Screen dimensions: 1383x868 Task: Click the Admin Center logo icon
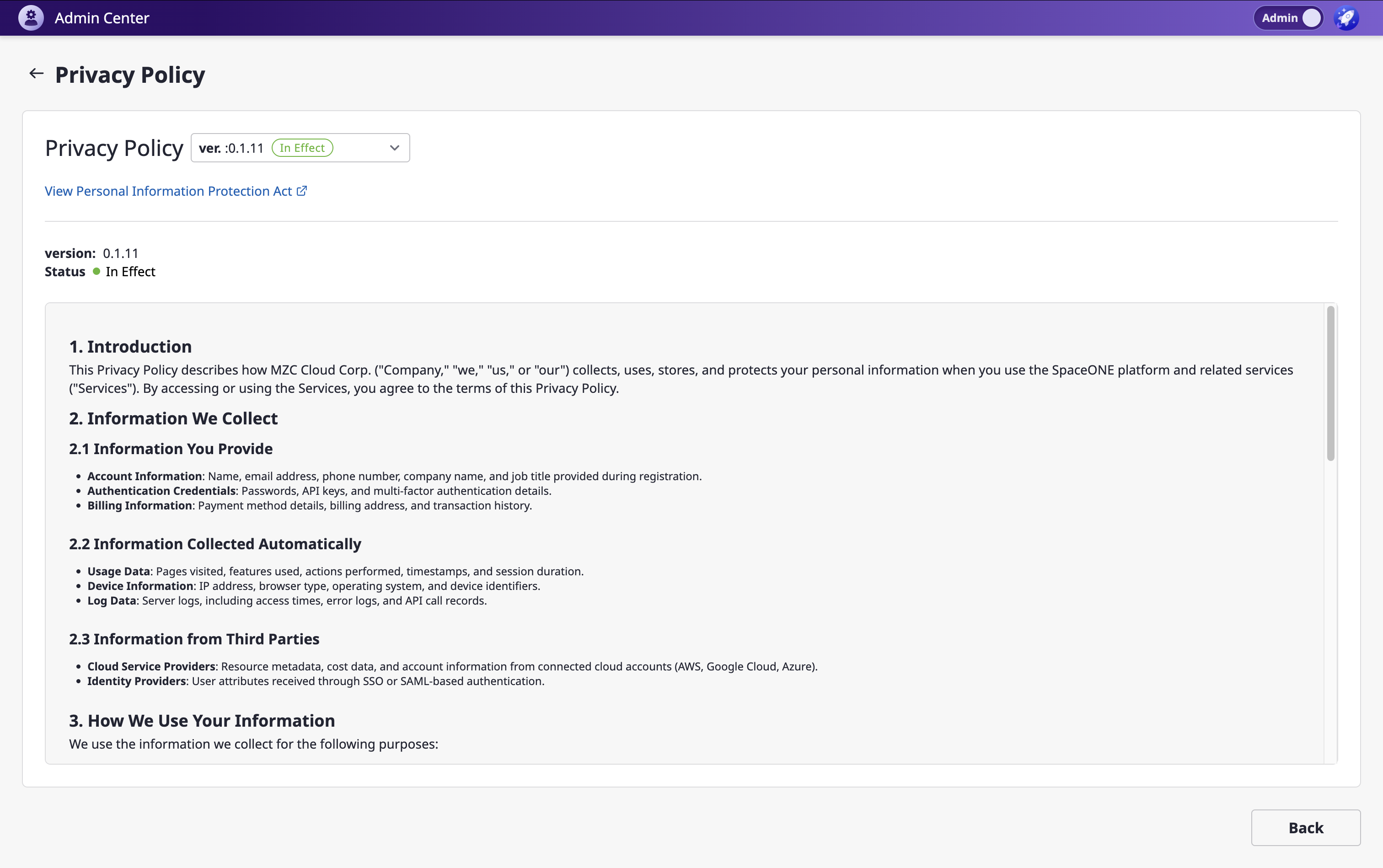[x=31, y=18]
